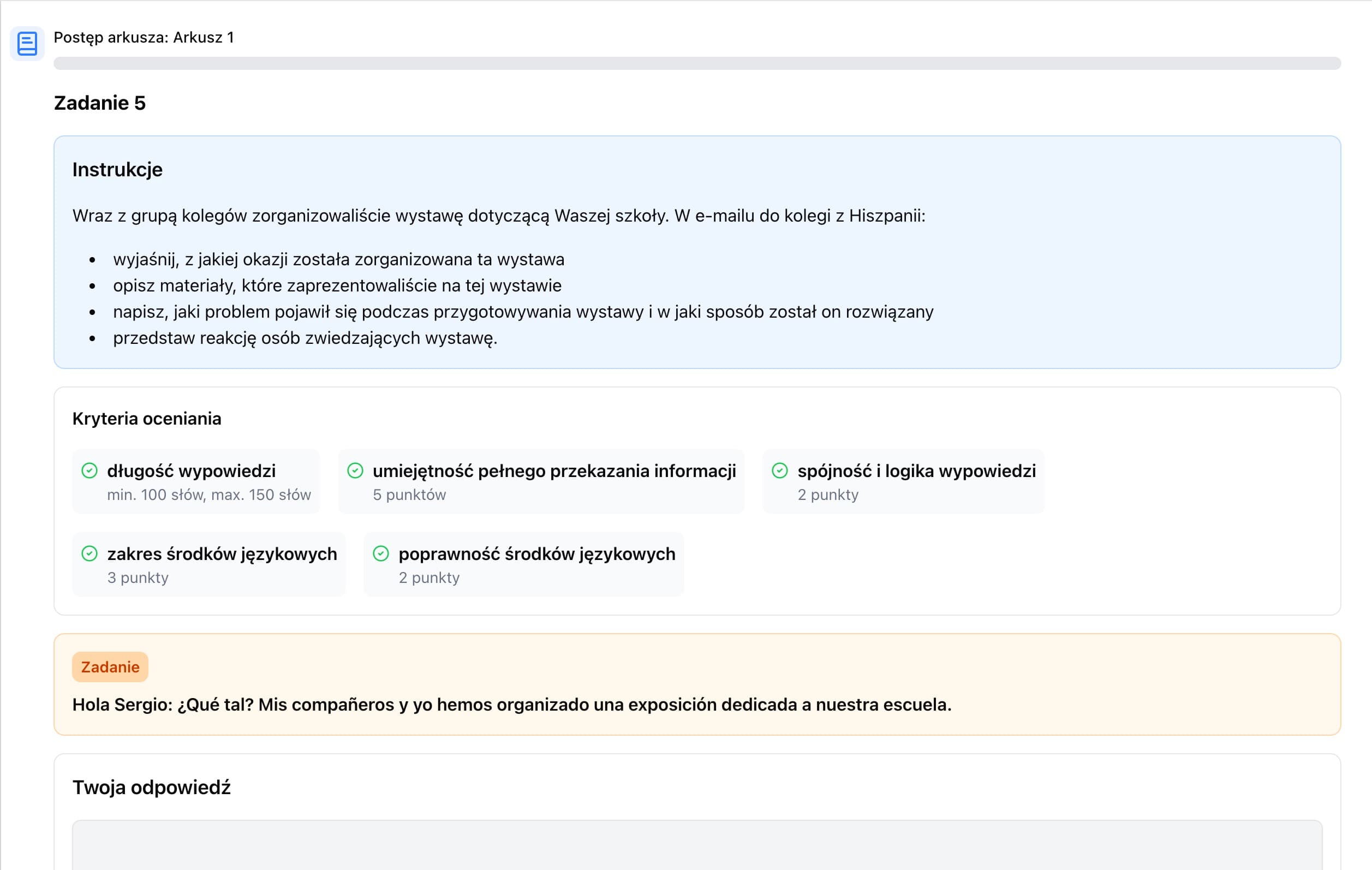Click check icon beside "poprawność środków językowych"
1372x870 pixels.
380,553
